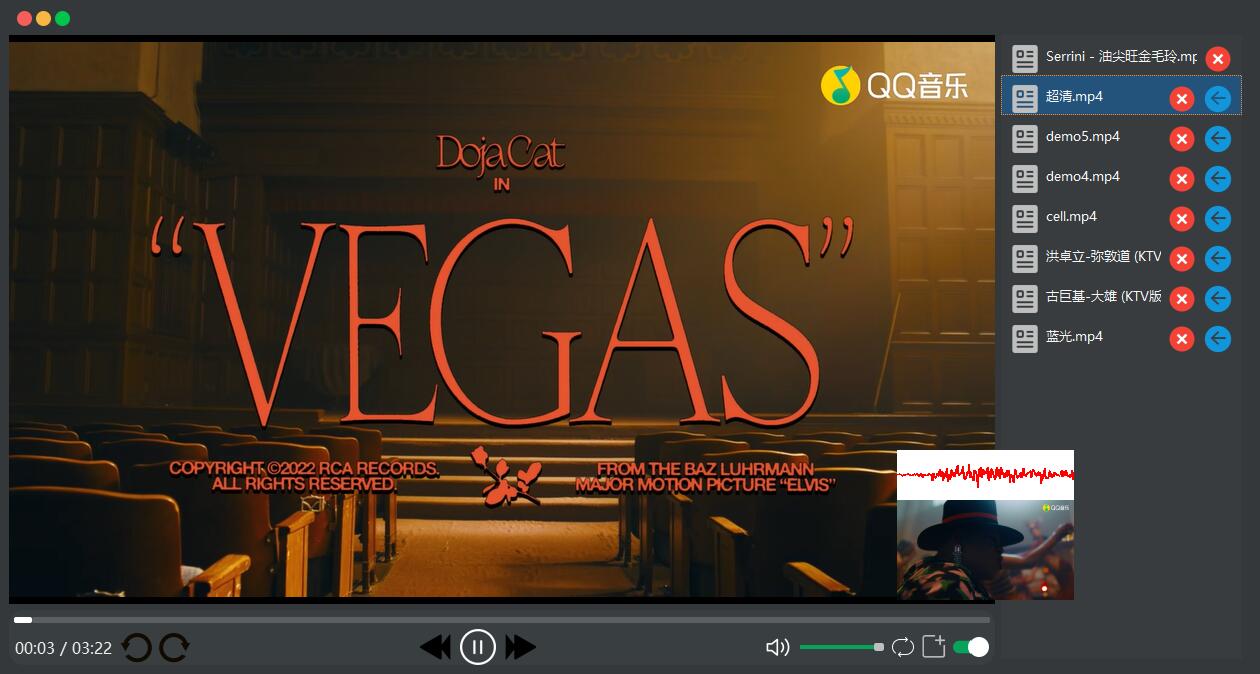Skip back with the rewind double-arrow
The width and height of the screenshot is (1260, 674).
[x=435, y=647]
